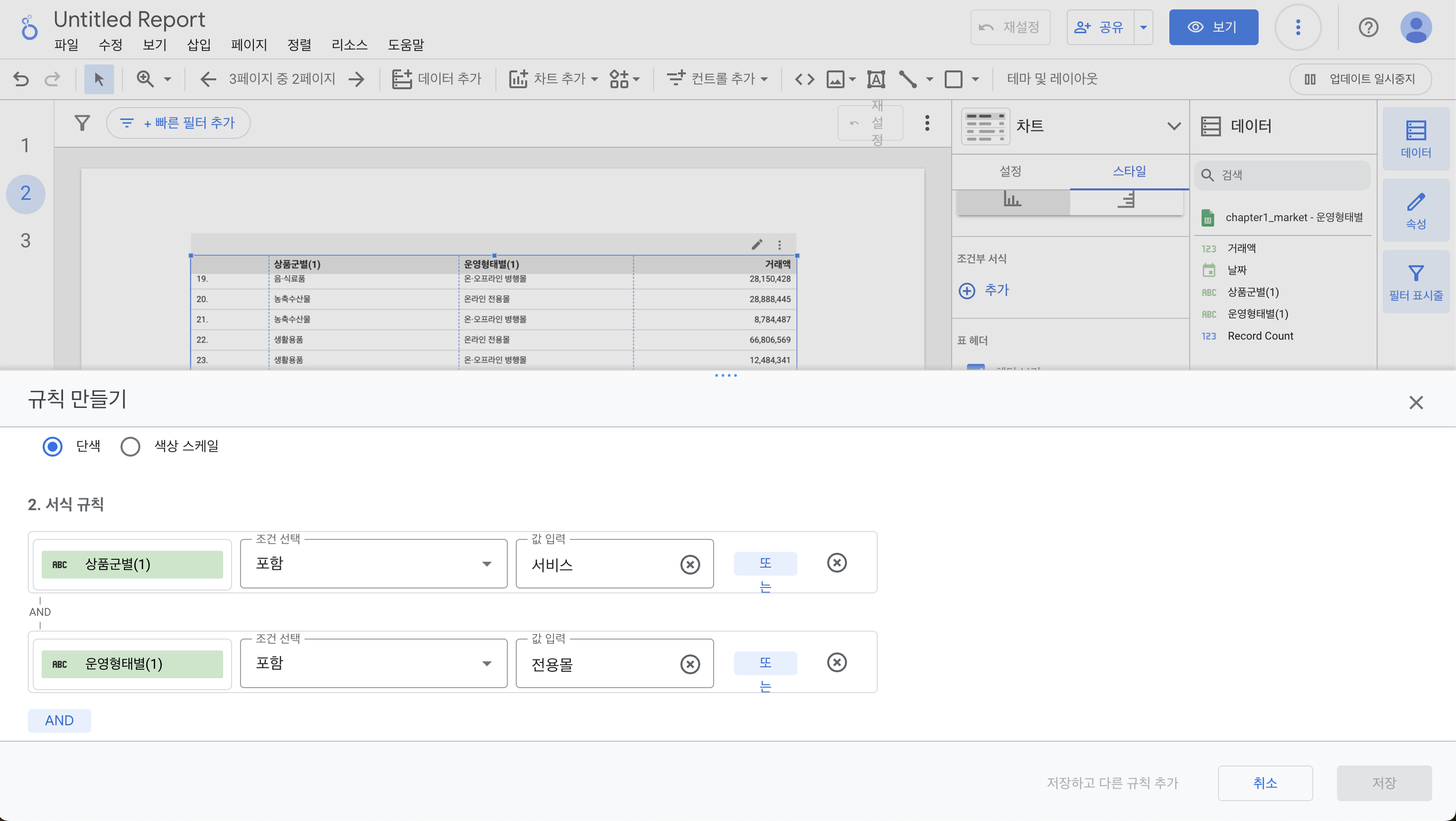
Task: Toggle 업데이트 일시중지 button
Action: [1360, 79]
